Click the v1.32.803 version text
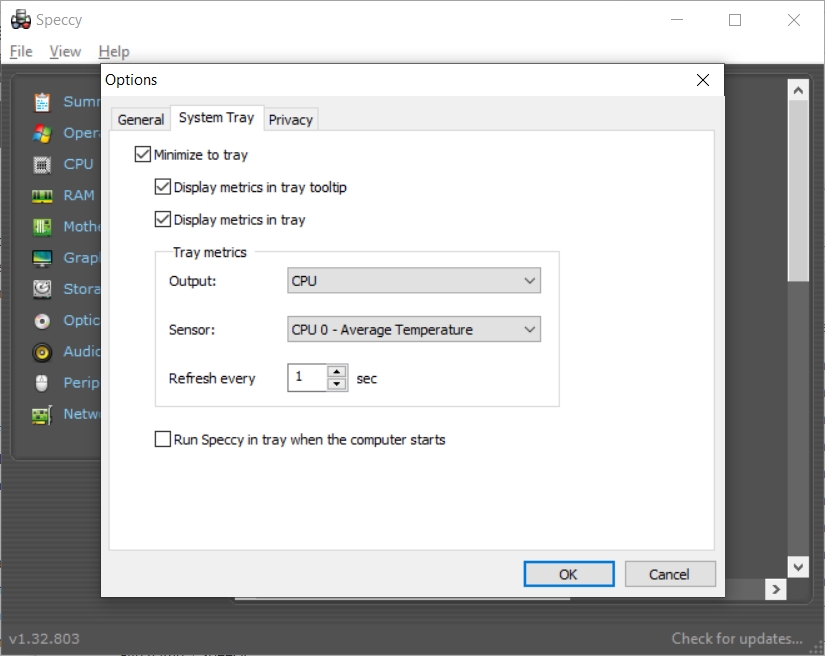This screenshot has height=656, width=825. 44,639
